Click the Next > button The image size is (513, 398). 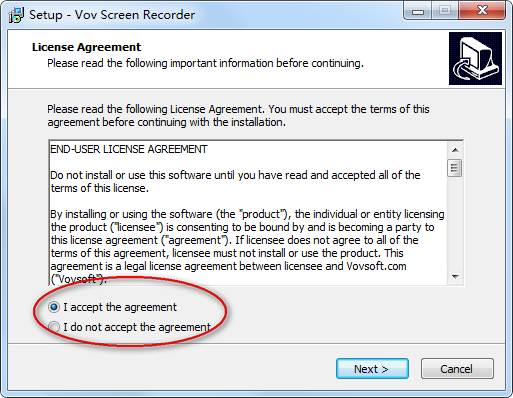[x=372, y=369]
